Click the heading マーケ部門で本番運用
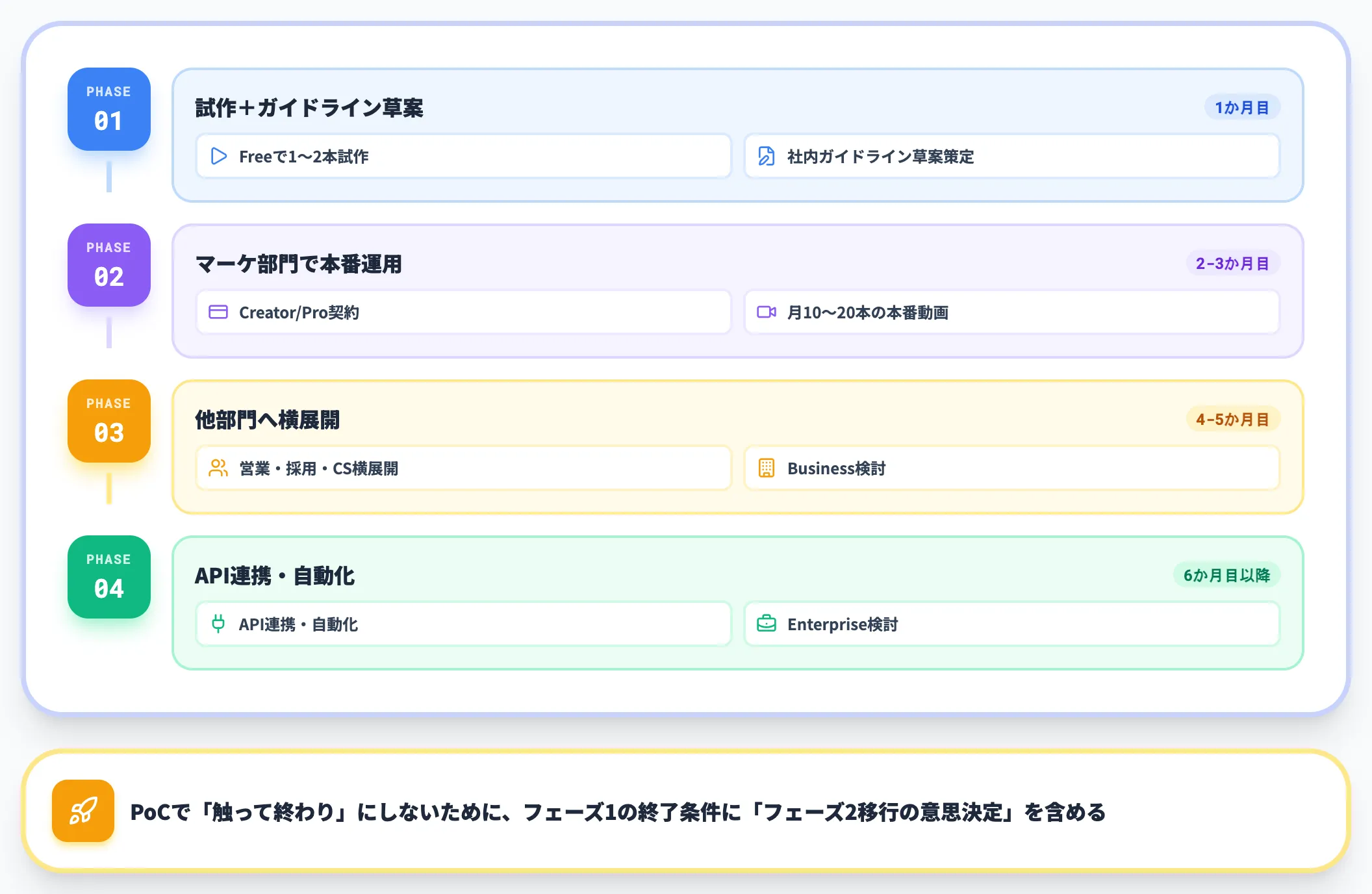 (x=299, y=264)
